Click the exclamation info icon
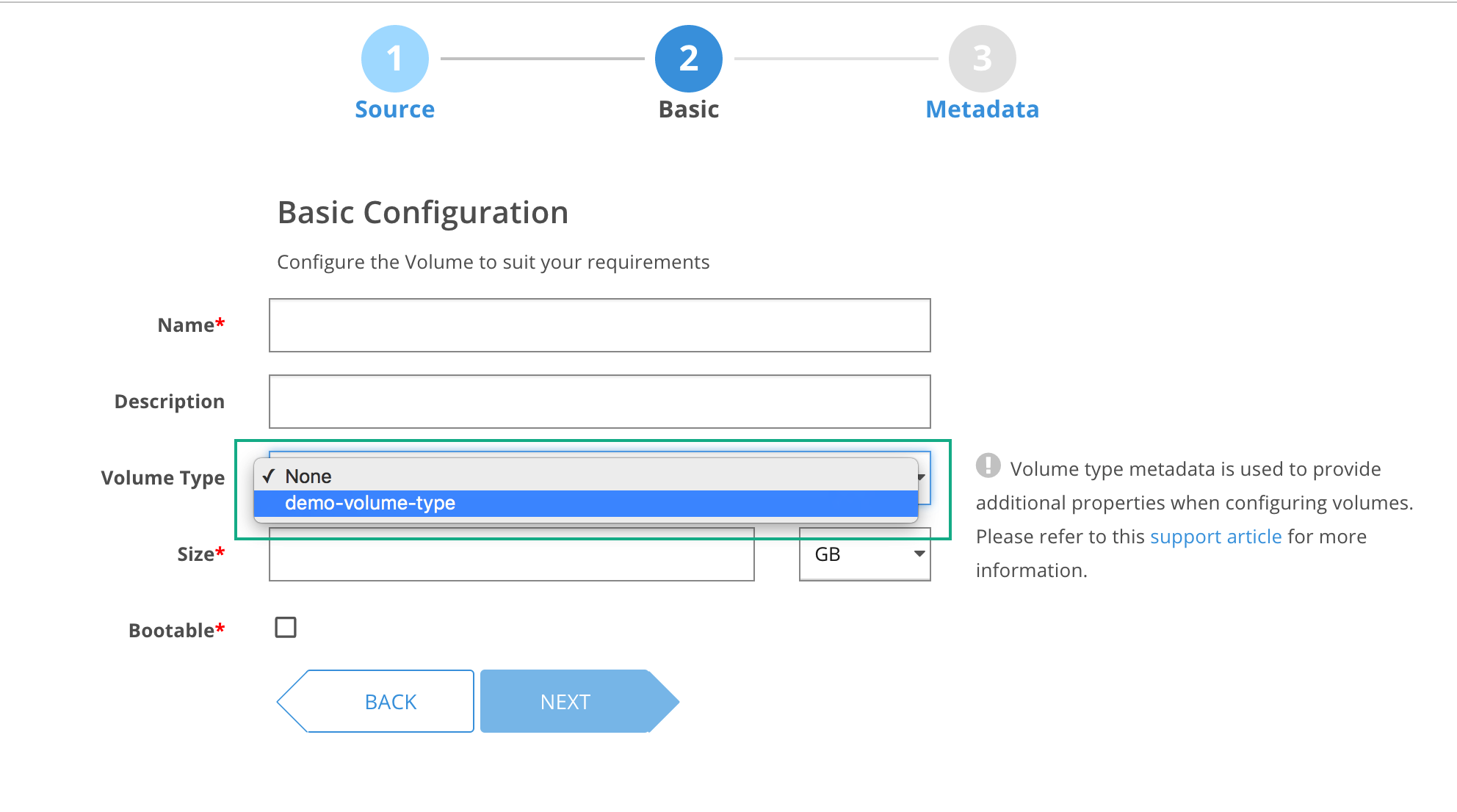The image size is (1457, 812). click(988, 465)
